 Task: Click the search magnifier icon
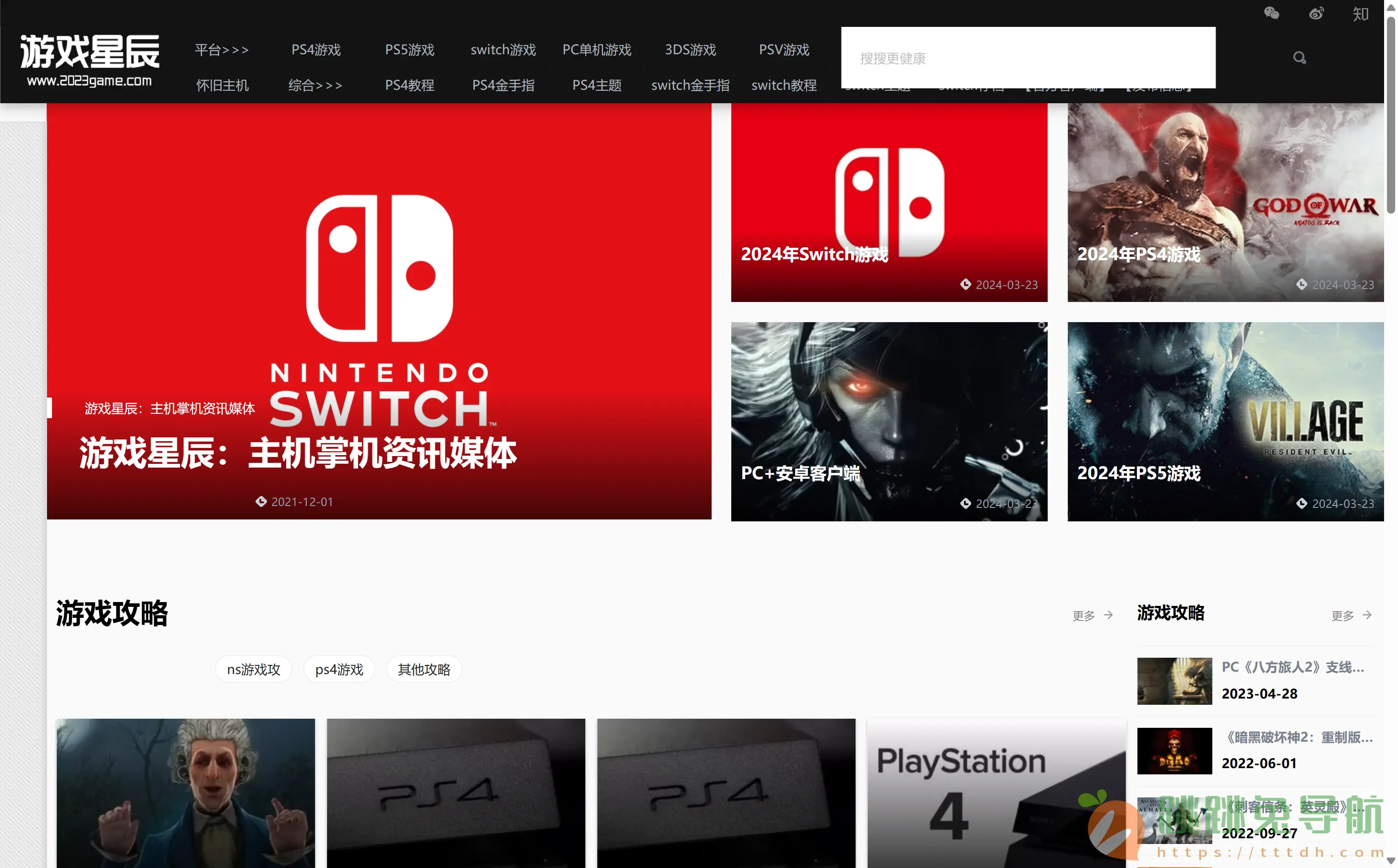(x=1299, y=58)
